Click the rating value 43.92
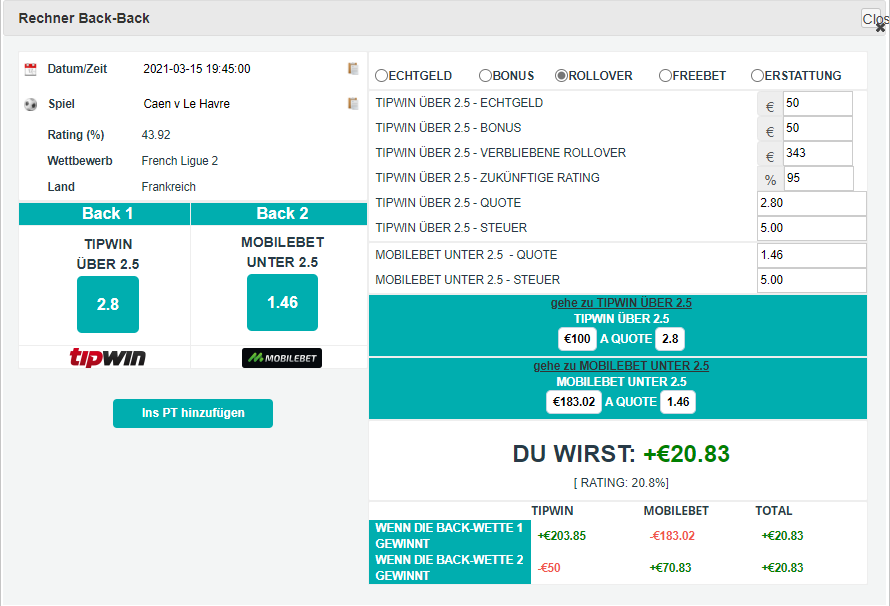 [156, 134]
